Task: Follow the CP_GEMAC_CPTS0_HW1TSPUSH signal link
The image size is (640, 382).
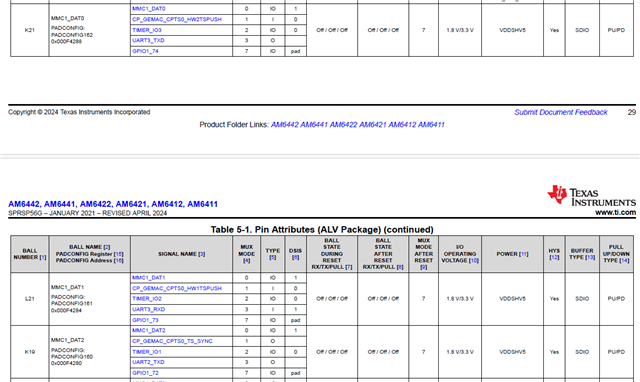Action: click(177, 288)
